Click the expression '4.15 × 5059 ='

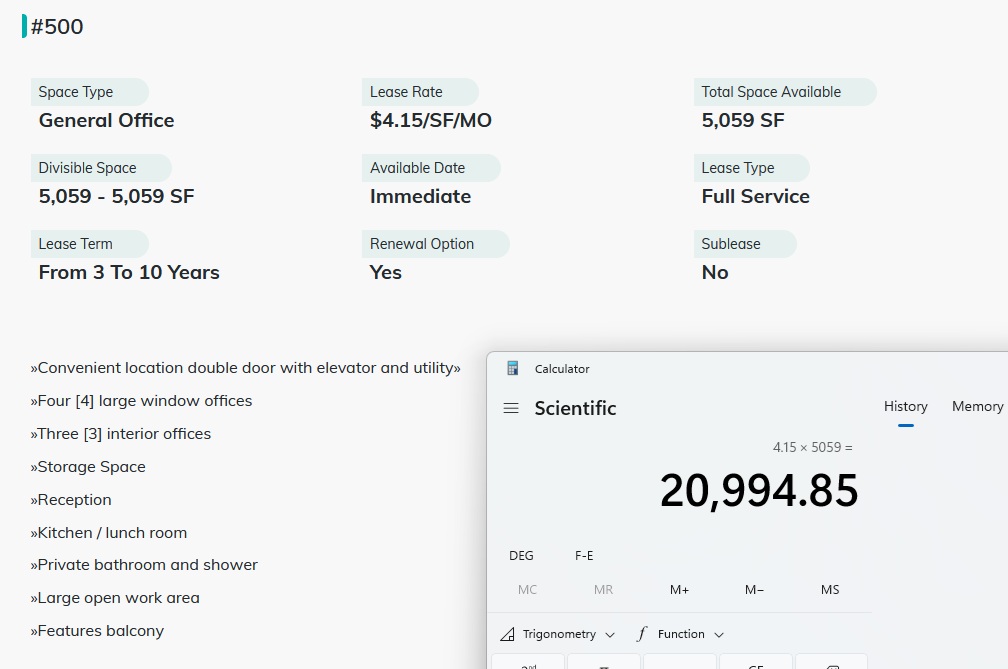point(813,447)
